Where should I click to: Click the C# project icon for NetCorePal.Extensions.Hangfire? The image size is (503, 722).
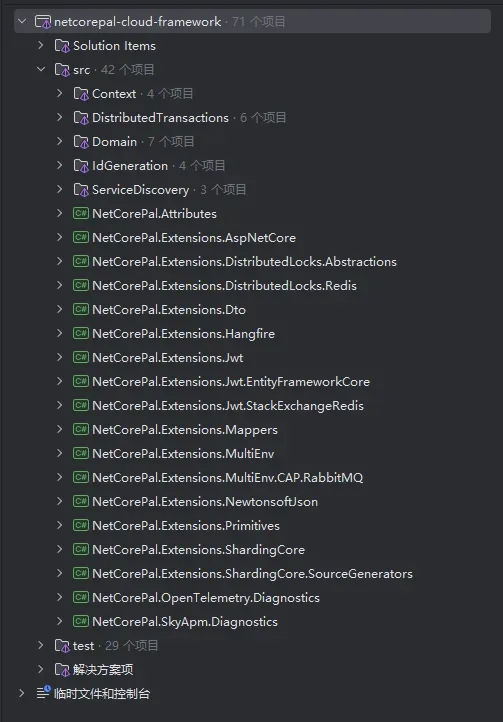pyautogui.click(x=81, y=333)
